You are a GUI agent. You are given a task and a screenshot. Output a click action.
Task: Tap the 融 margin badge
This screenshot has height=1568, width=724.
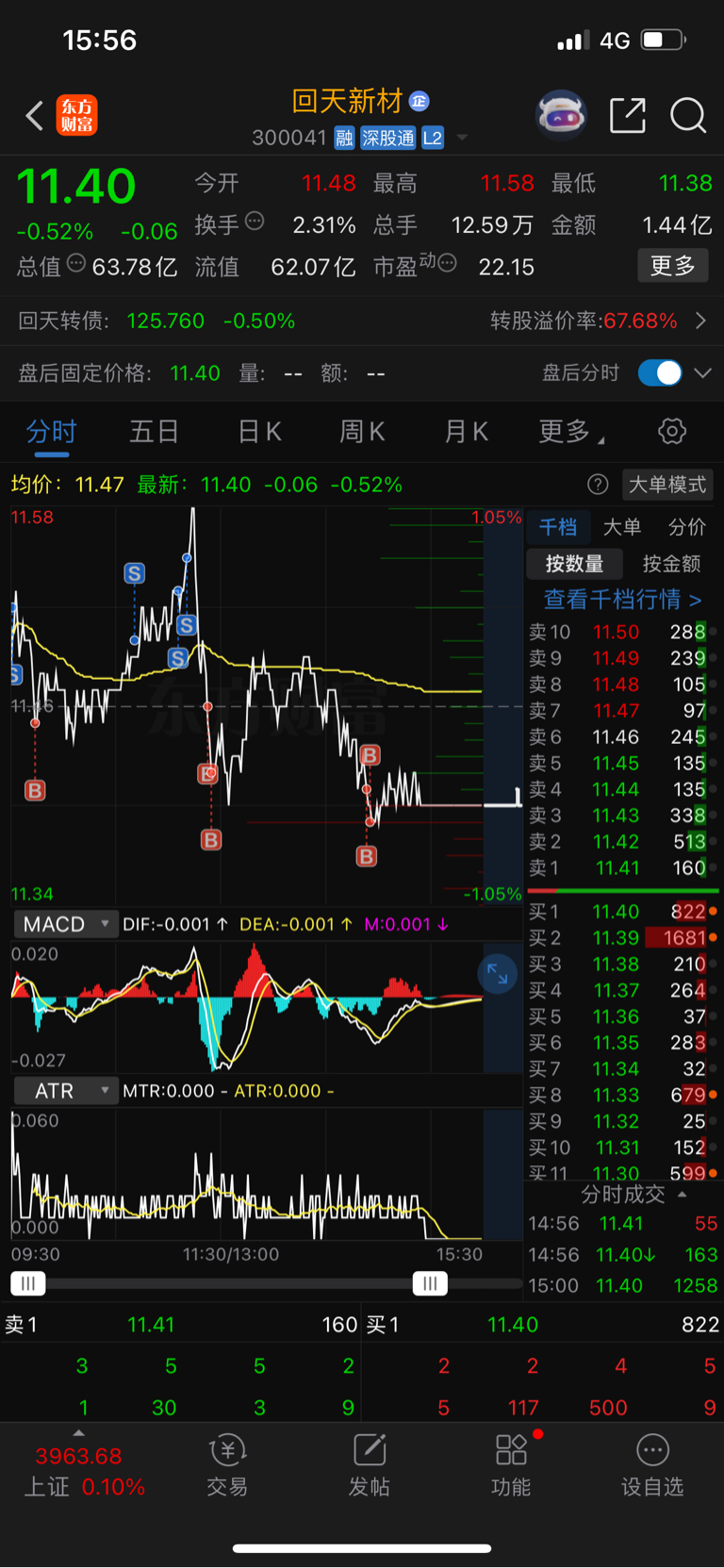344,139
